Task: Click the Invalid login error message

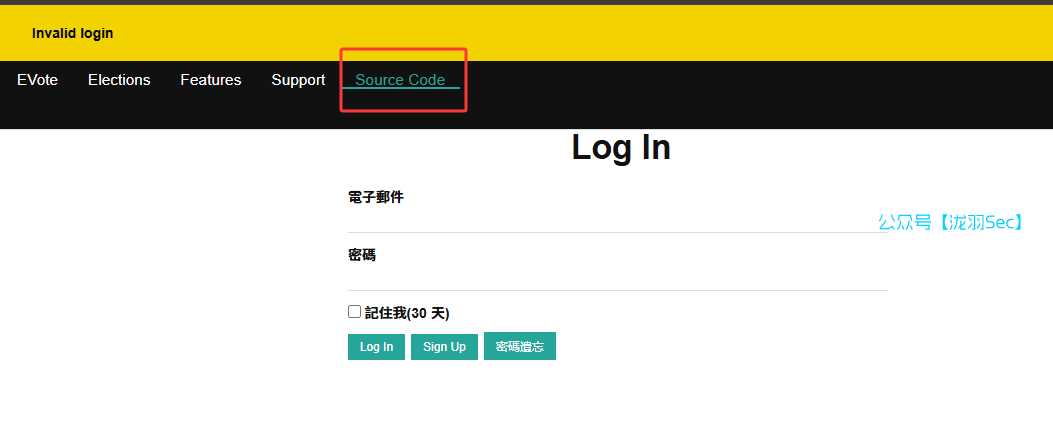Action: (x=72, y=33)
